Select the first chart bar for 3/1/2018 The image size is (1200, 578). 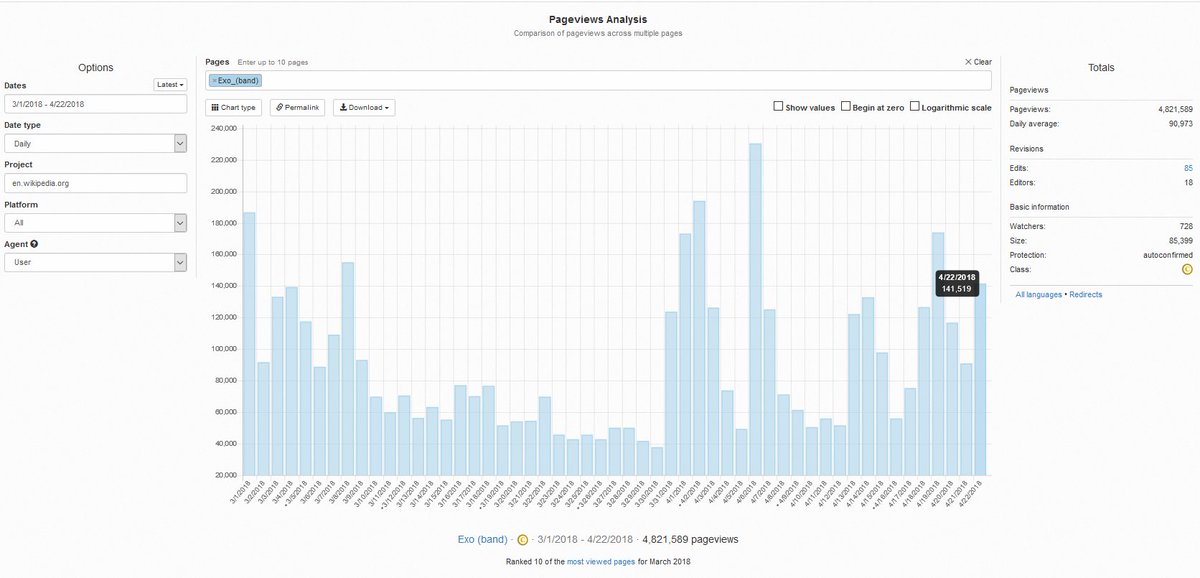click(249, 343)
